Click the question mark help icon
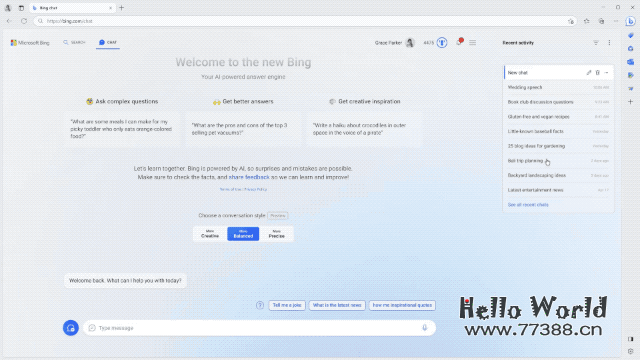The height and width of the screenshot is (360, 640). (x=260, y=305)
